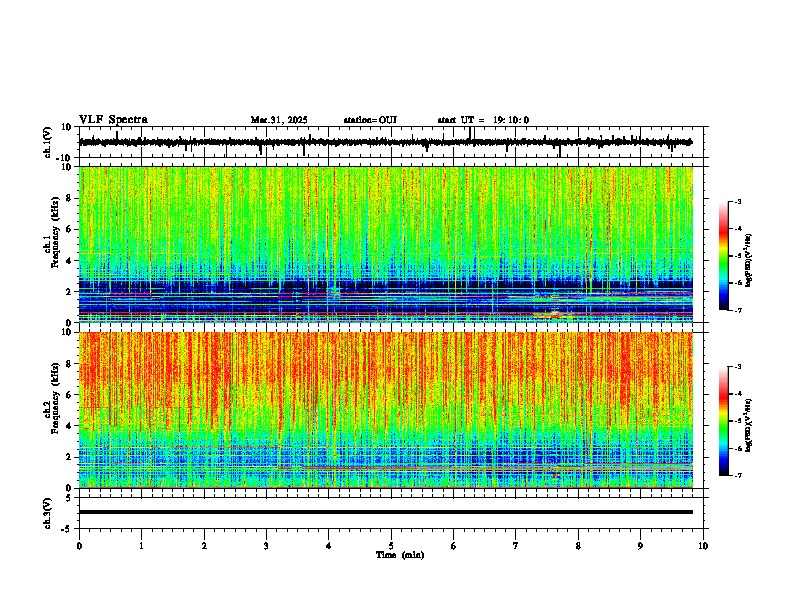Click the "4" kHz tick on ch.1 spectrogram
The image size is (792, 612).
(69, 261)
